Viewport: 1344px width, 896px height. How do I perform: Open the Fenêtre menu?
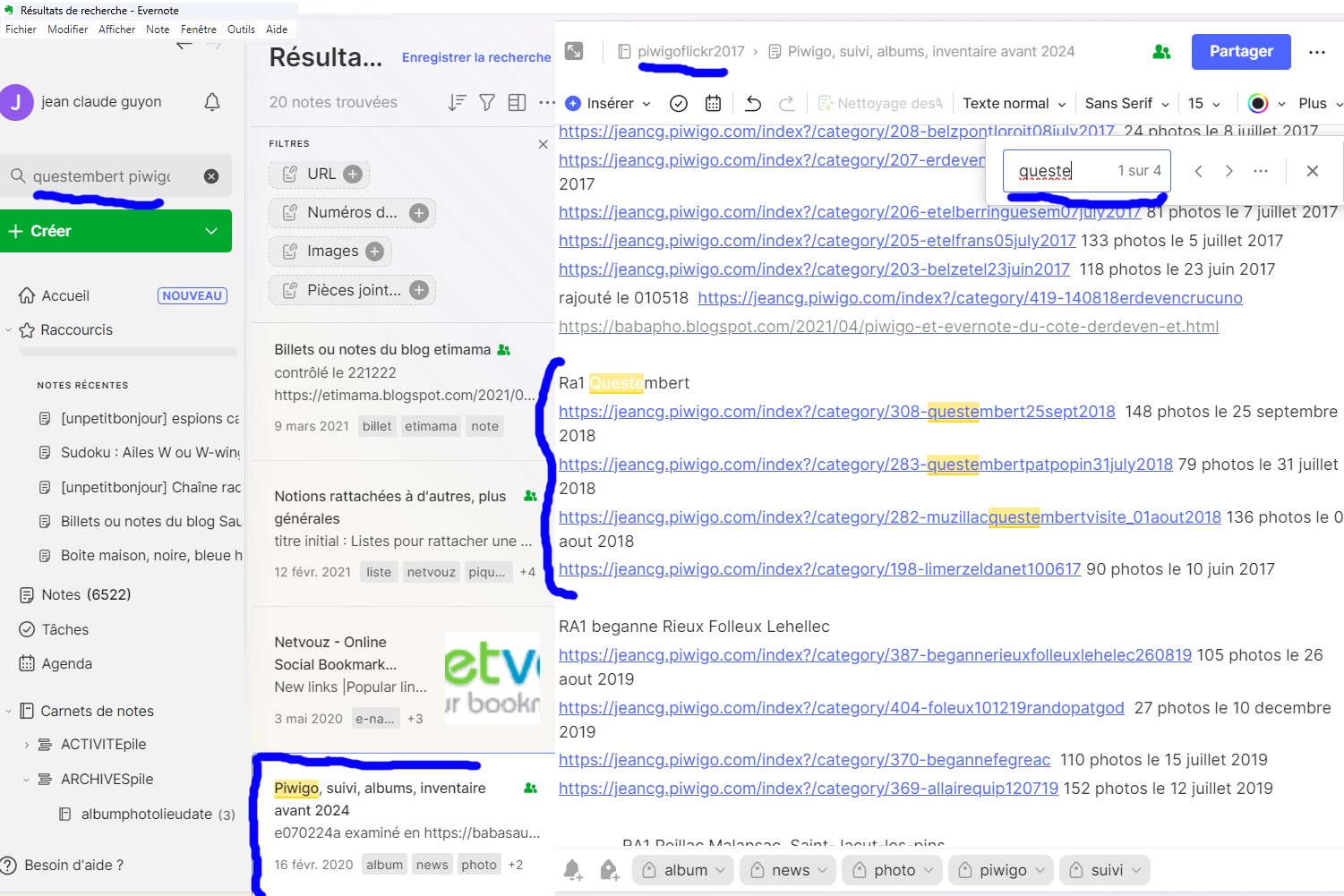[198, 30]
